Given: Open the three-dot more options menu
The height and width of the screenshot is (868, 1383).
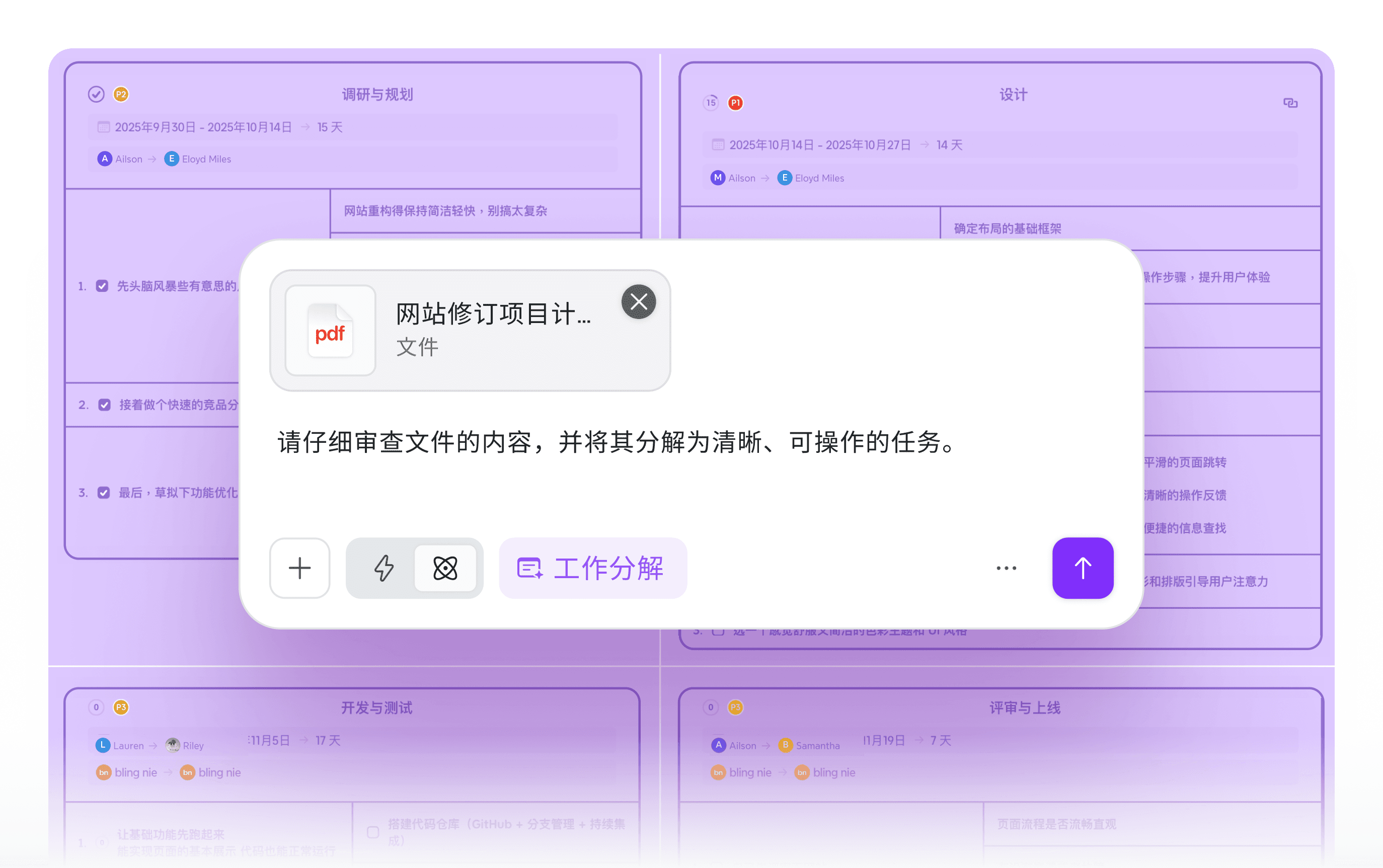Looking at the screenshot, I should pyautogui.click(x=1007, y=568).
